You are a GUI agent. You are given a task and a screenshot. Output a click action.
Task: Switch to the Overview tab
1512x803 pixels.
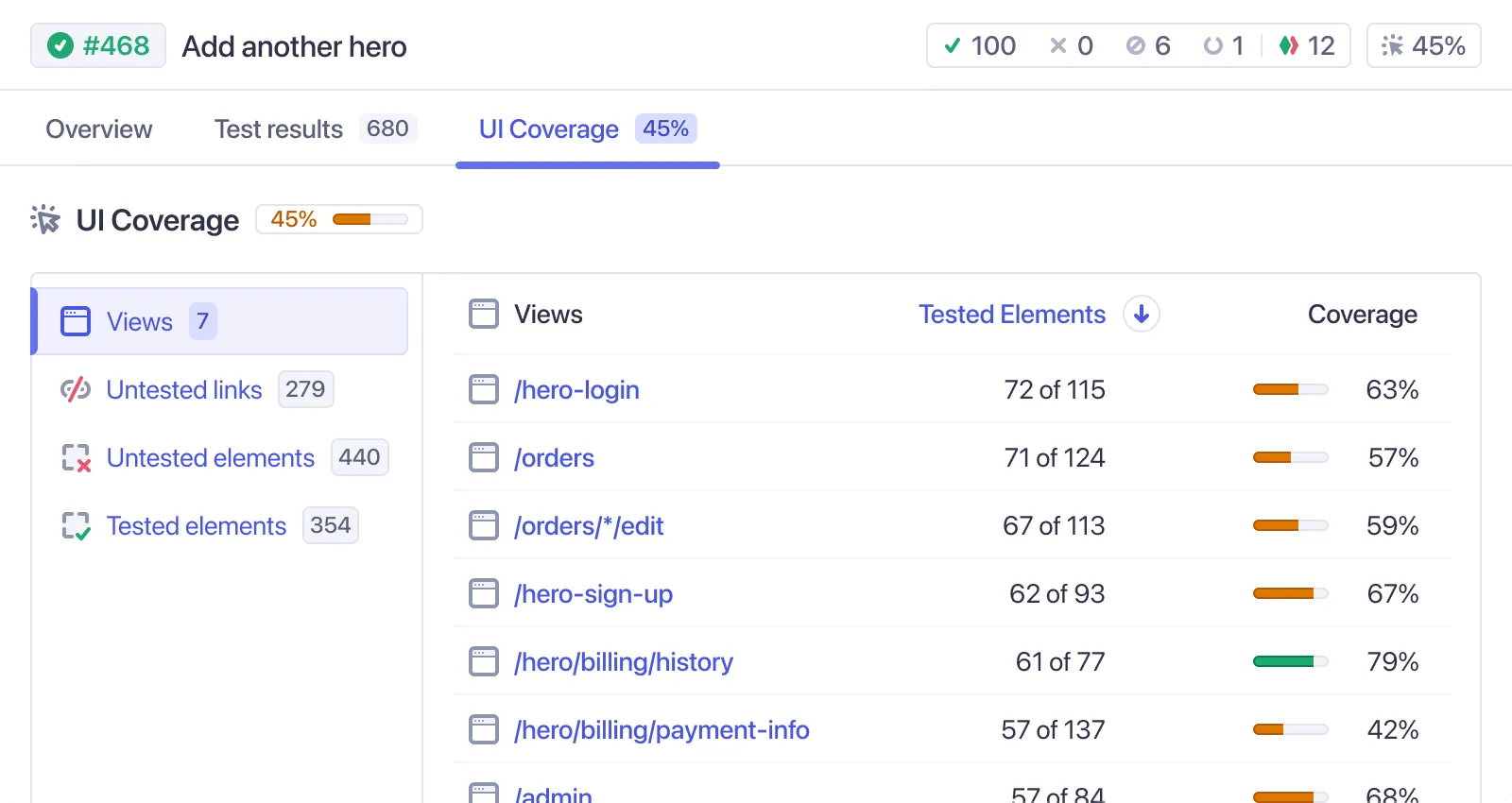pos(99,129)
